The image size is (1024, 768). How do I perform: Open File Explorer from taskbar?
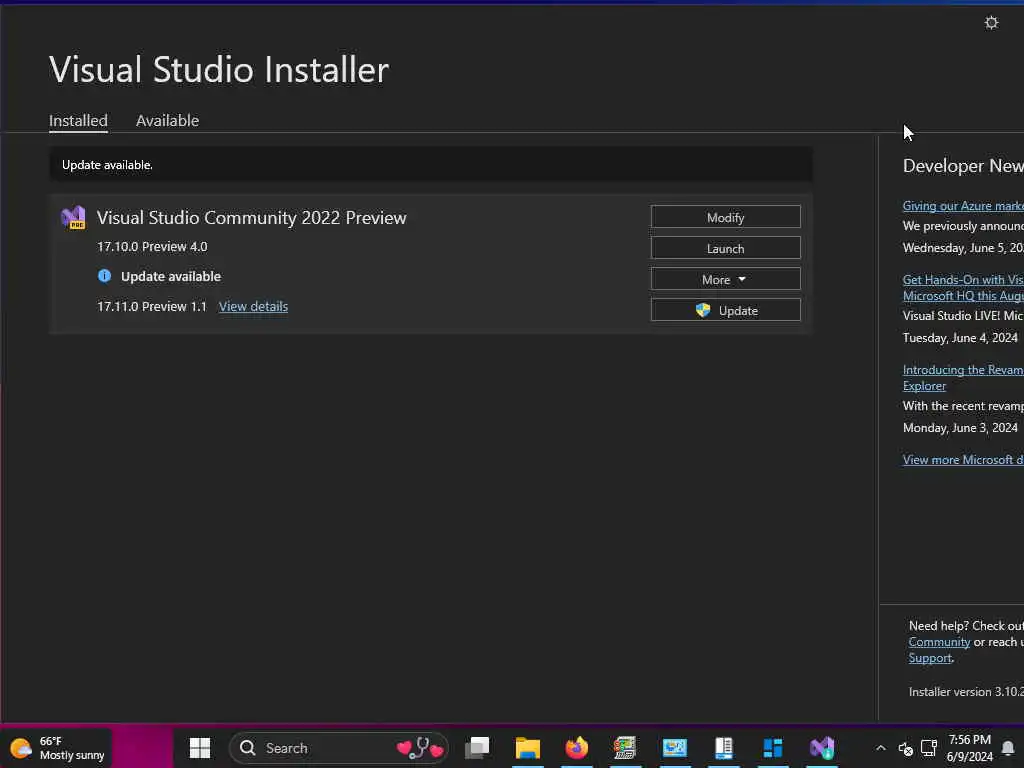tap(527, 748)
